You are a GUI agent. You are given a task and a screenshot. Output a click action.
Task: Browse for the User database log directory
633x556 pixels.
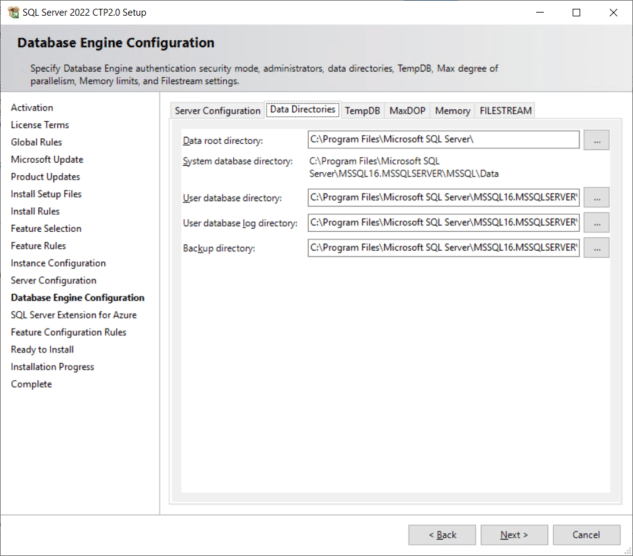coord(597,223)
